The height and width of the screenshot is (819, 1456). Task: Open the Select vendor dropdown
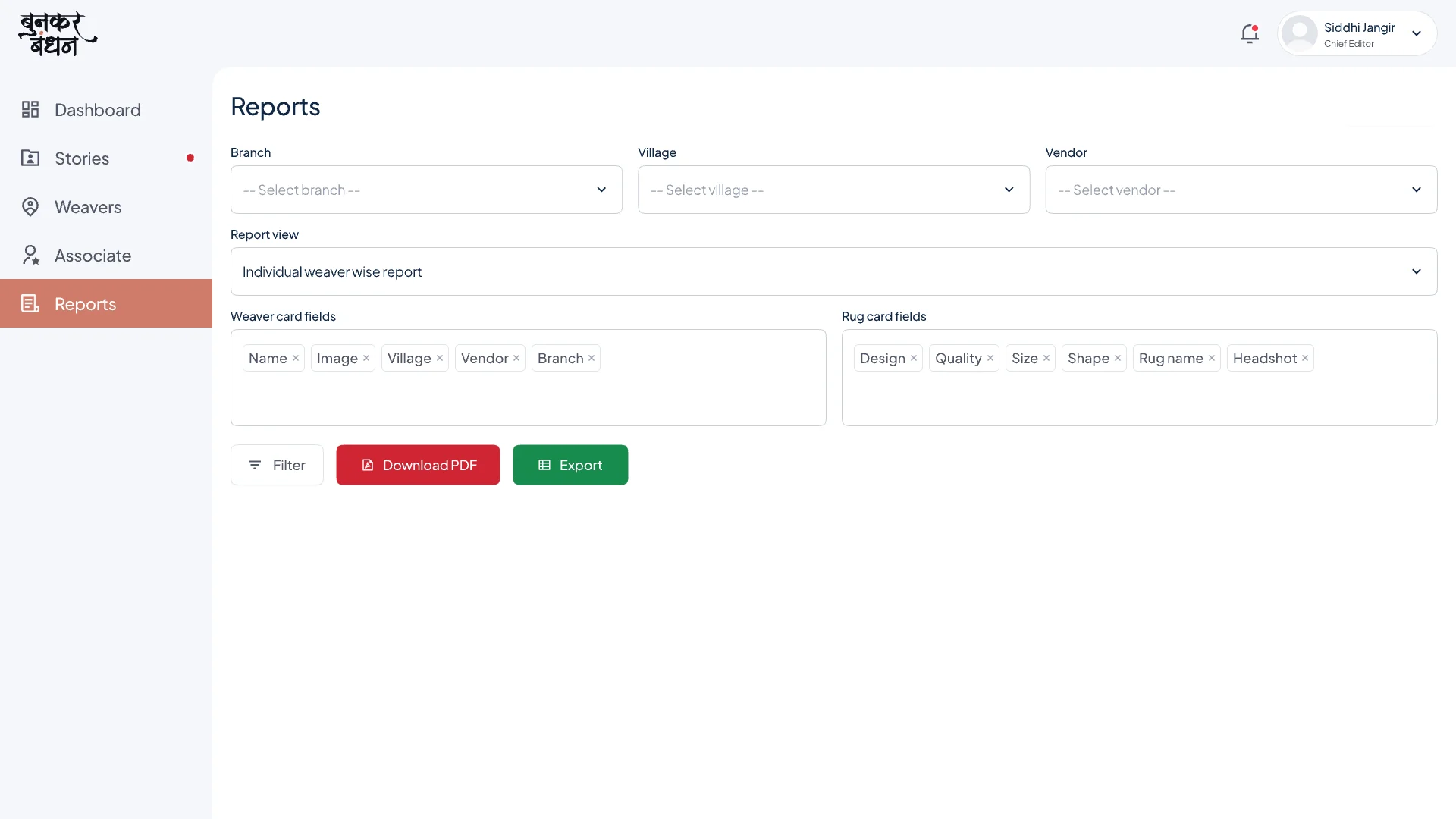coord(1241,190)
